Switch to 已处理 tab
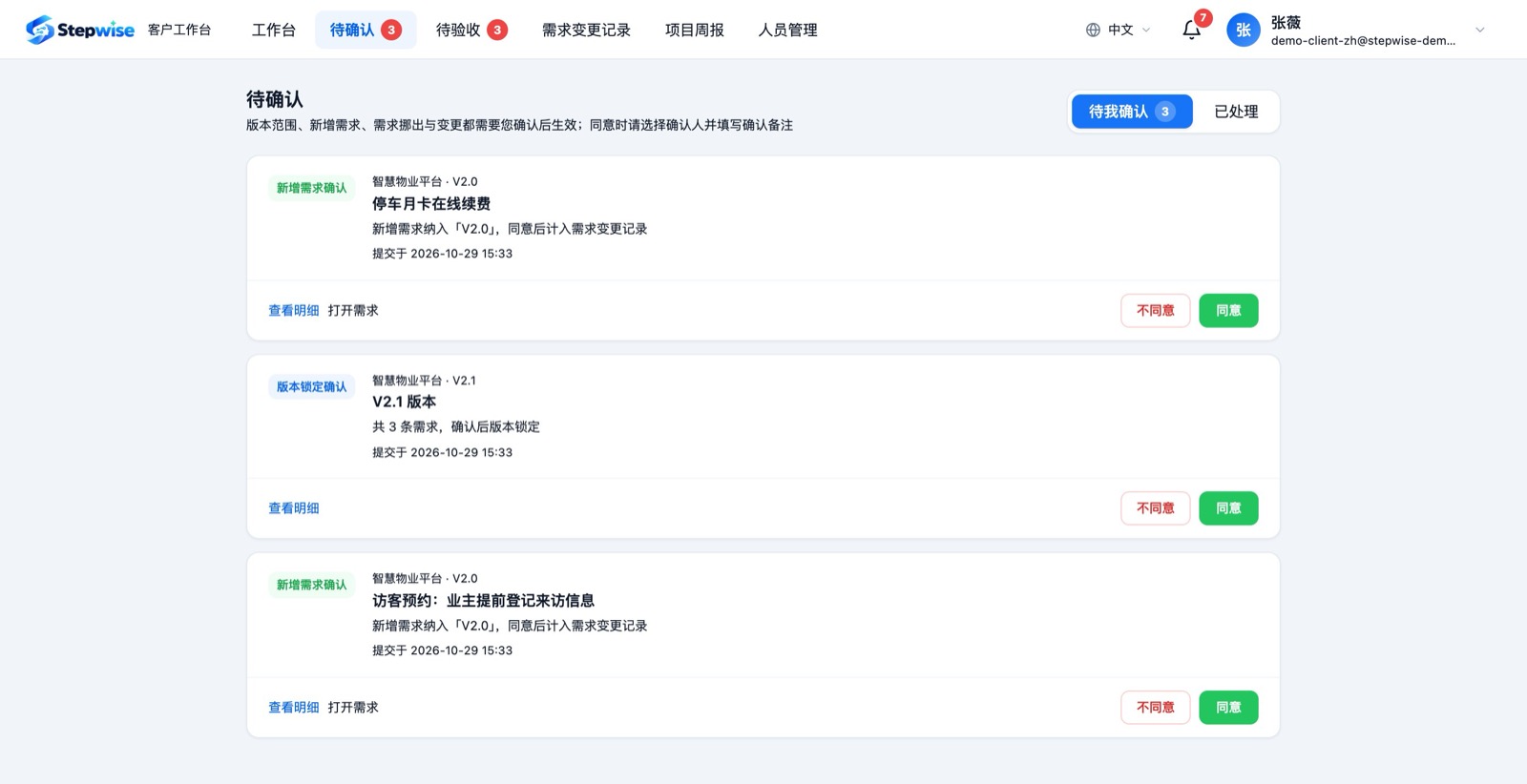1527x784 pixels. 1236,112
